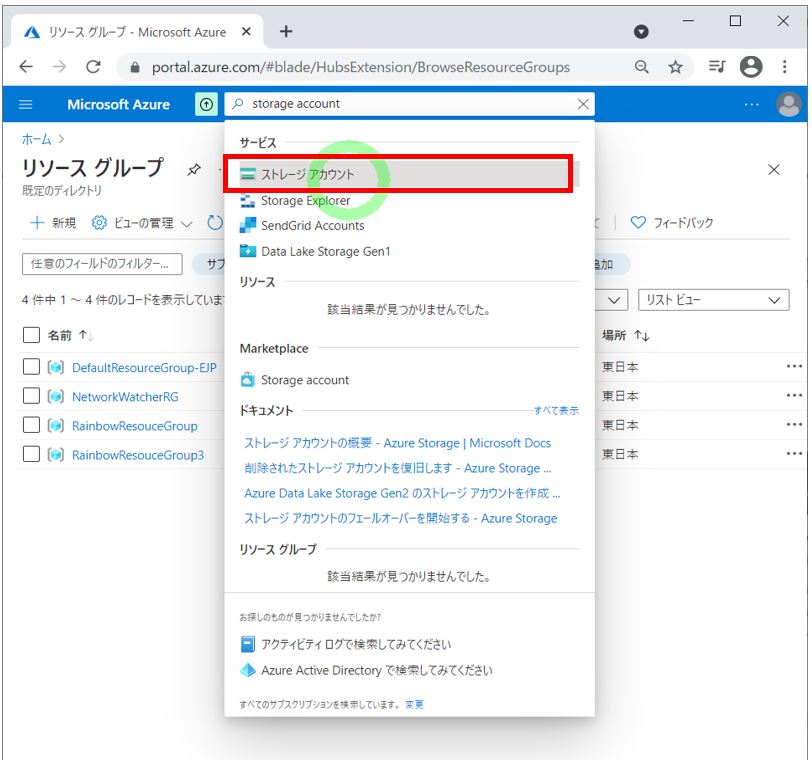Open the browser media control icon
The height and width of the screenshot is (760, 812).
717,67
